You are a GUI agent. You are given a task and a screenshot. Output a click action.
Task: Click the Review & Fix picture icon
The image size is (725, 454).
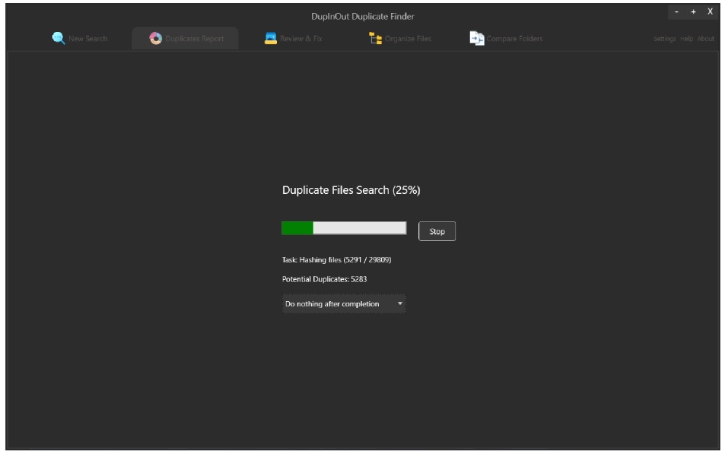click(x=270, y=38)
